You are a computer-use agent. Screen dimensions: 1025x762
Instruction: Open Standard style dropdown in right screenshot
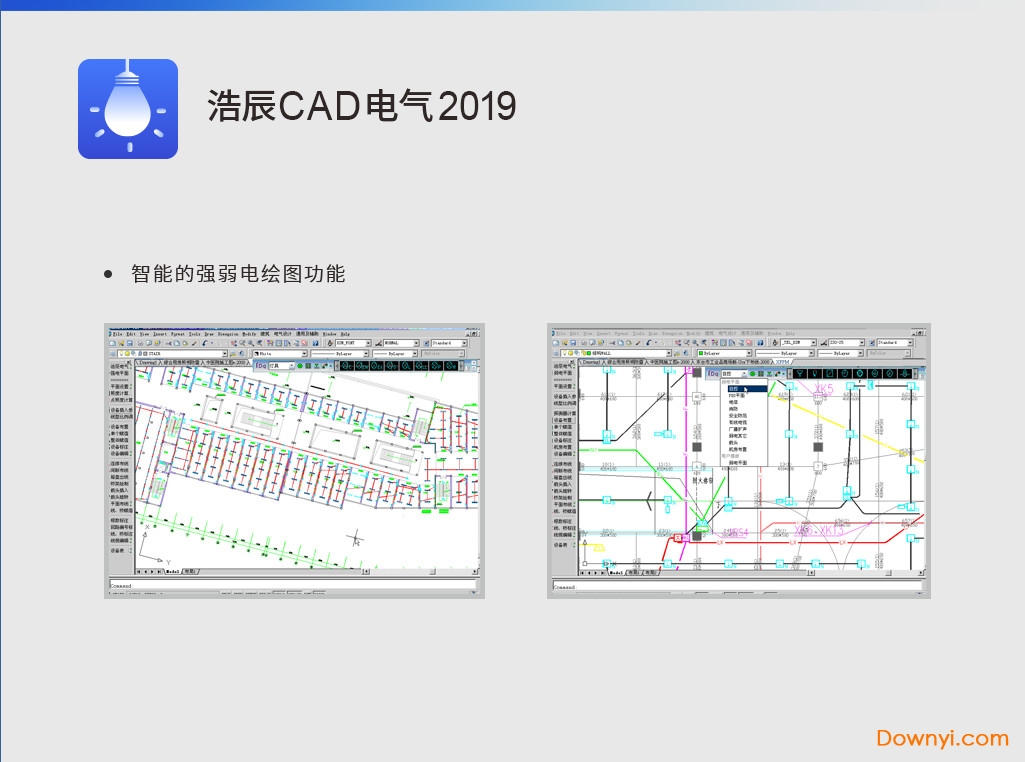(908, 343)
